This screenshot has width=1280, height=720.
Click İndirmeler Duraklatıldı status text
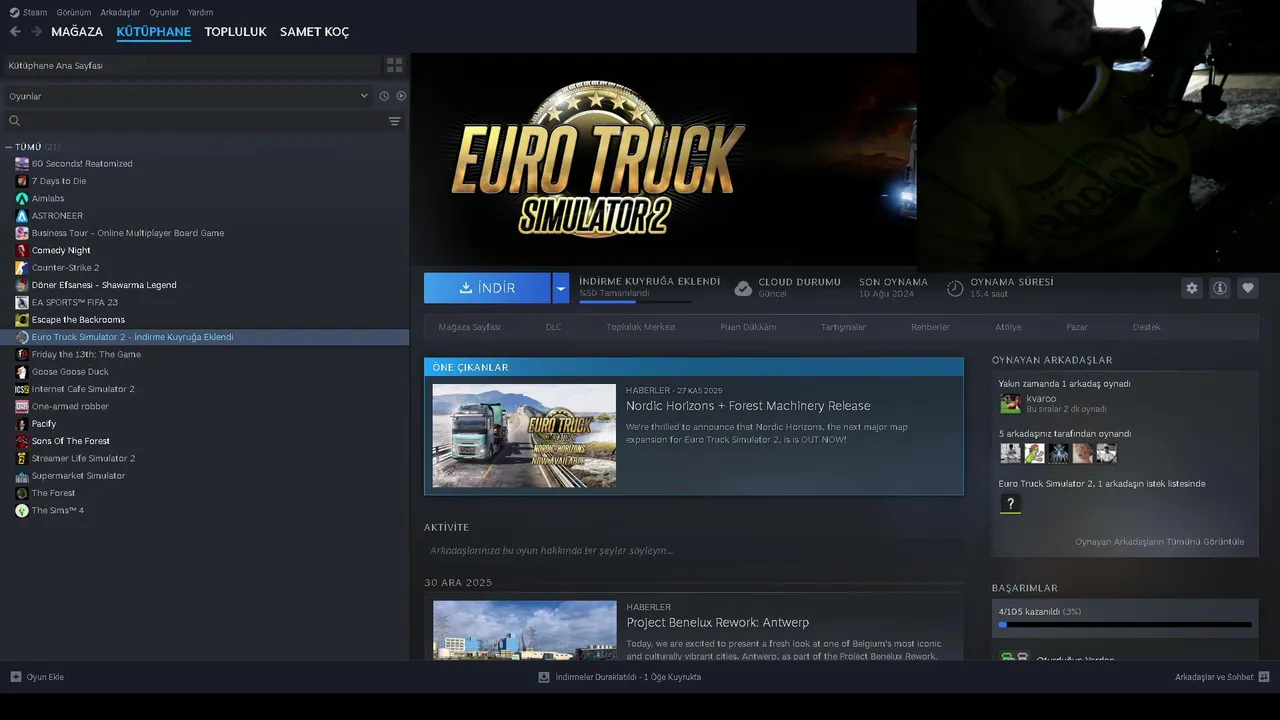[x=628, y=677]
